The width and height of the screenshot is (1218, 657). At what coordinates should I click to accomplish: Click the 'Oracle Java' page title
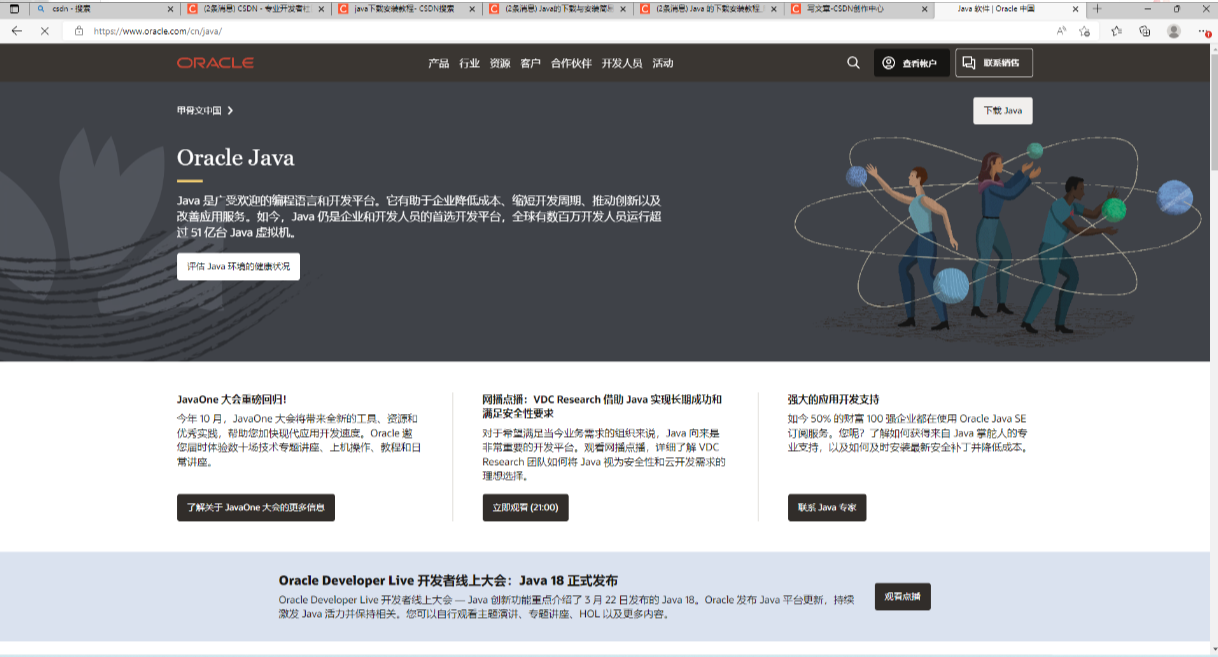[x=236, y=158]
